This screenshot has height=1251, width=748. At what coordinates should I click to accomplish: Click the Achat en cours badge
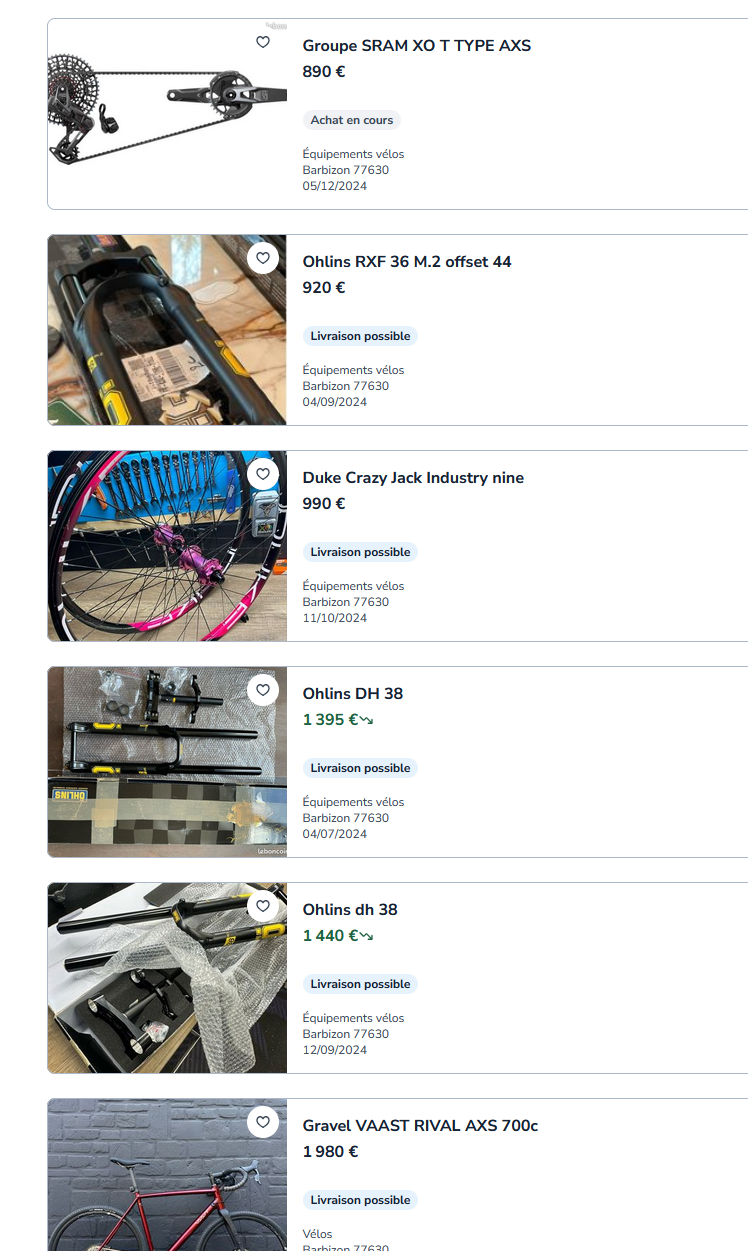coord(352,120)
